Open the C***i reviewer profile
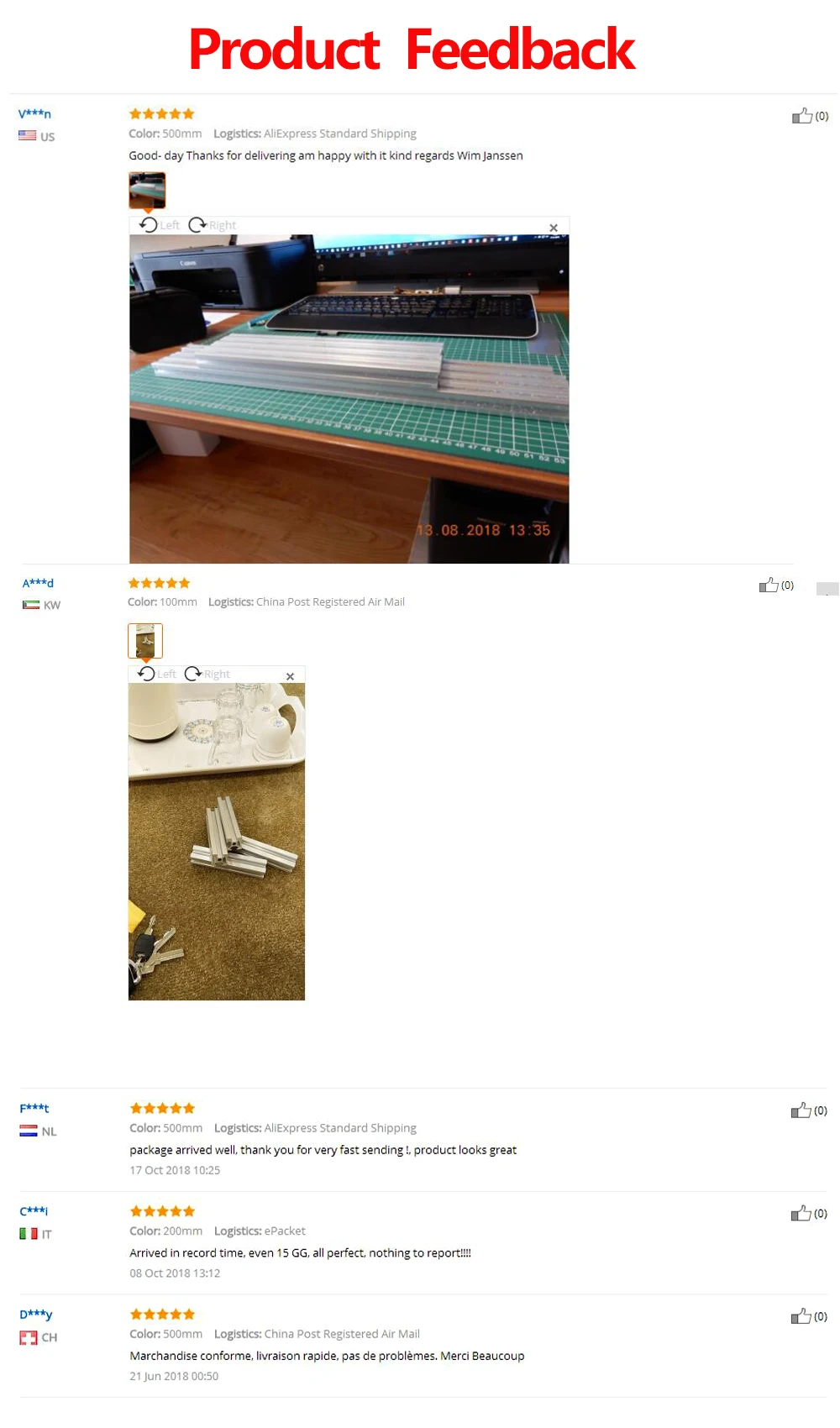This screenshot has height=1428, width=840. pos(34,1210)
